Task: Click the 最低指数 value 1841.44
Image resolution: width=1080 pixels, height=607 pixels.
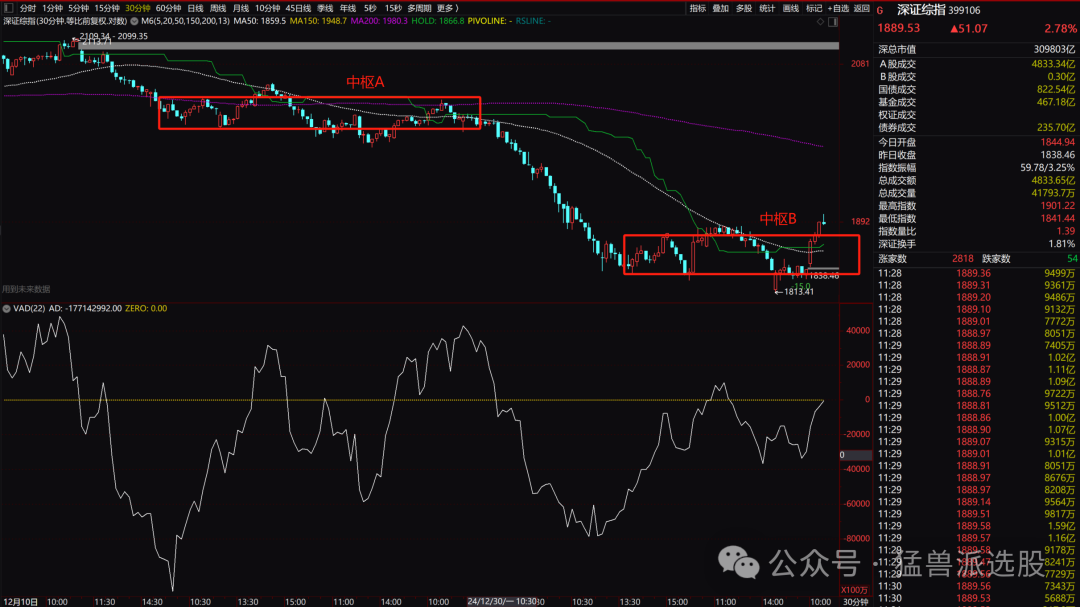Action: click(x=1057, y=218)
